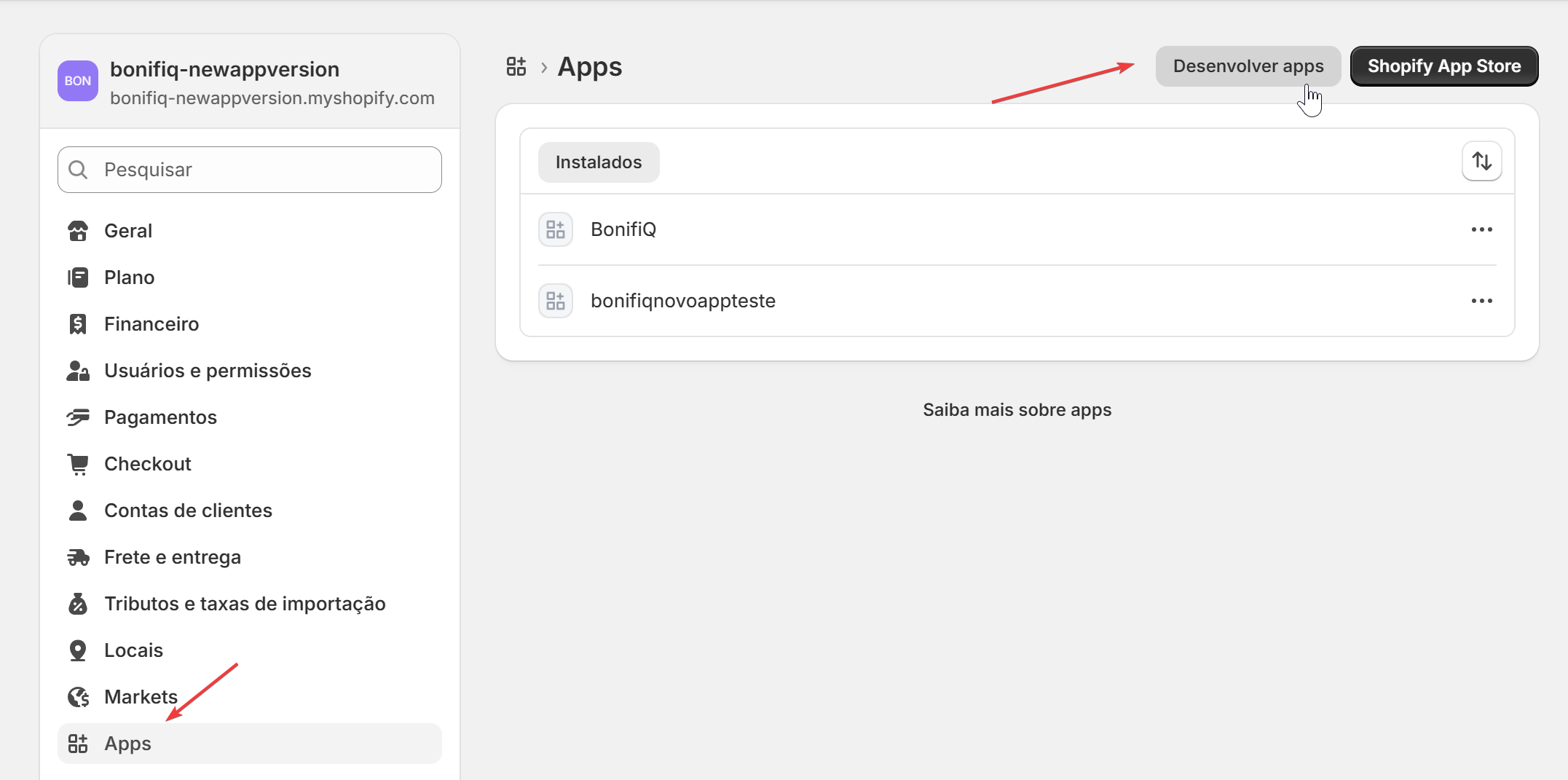Sort the installed apps list
The image size is (1568, 780).
1482,161
